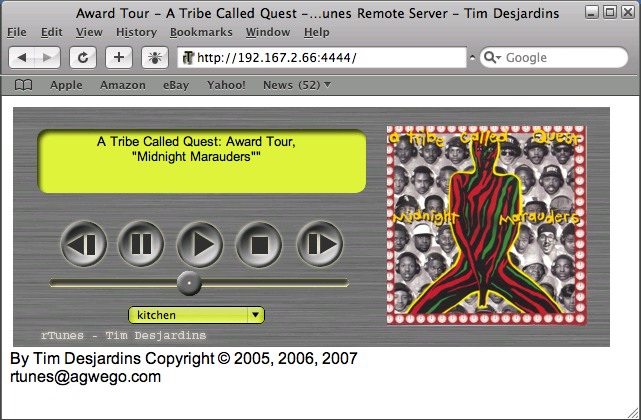Expand the News (52) bookmark folder

click(x=297, y=85)
